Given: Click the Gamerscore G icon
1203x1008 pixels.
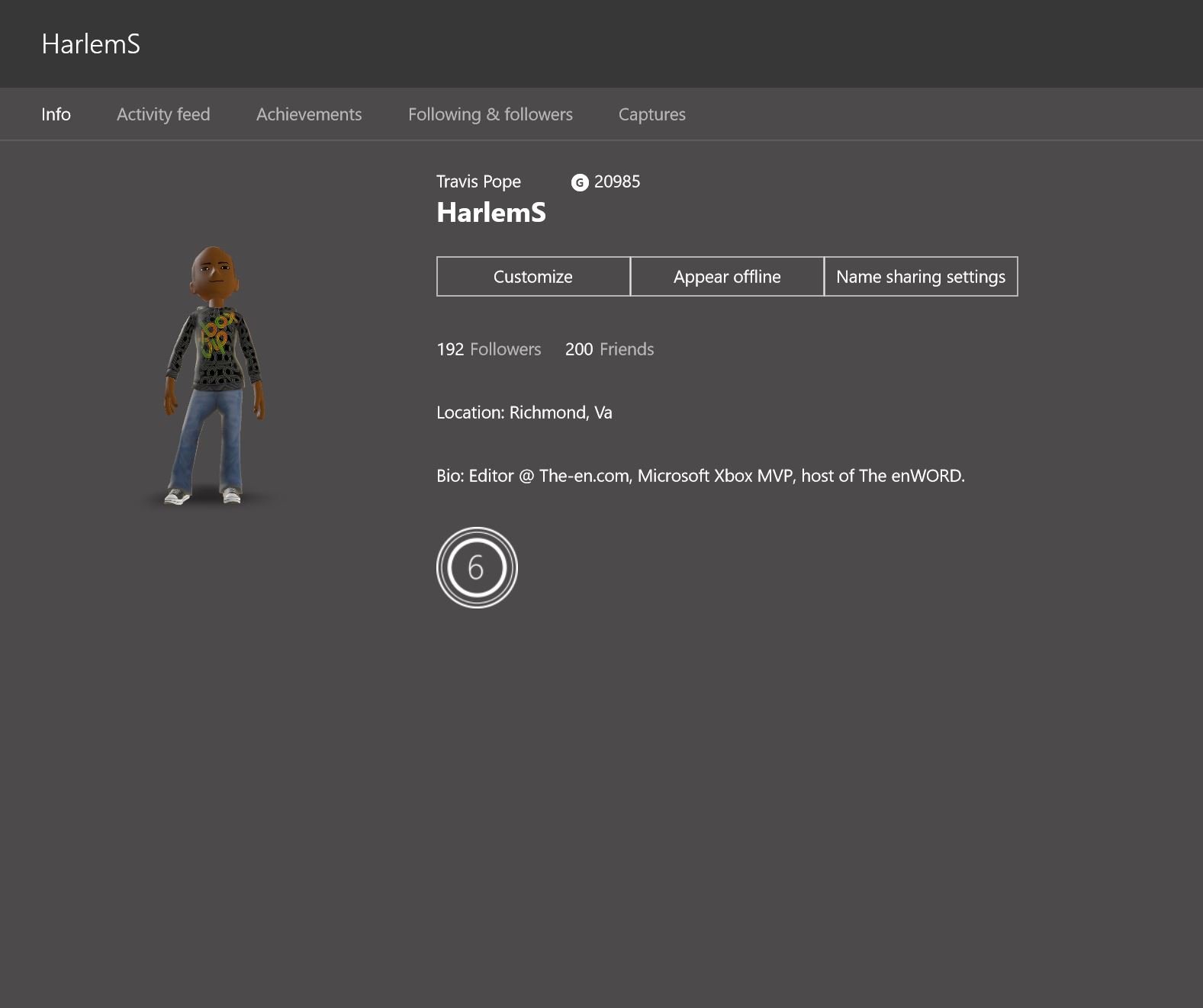Looking at the screenshot, I should tap(580, 182).
